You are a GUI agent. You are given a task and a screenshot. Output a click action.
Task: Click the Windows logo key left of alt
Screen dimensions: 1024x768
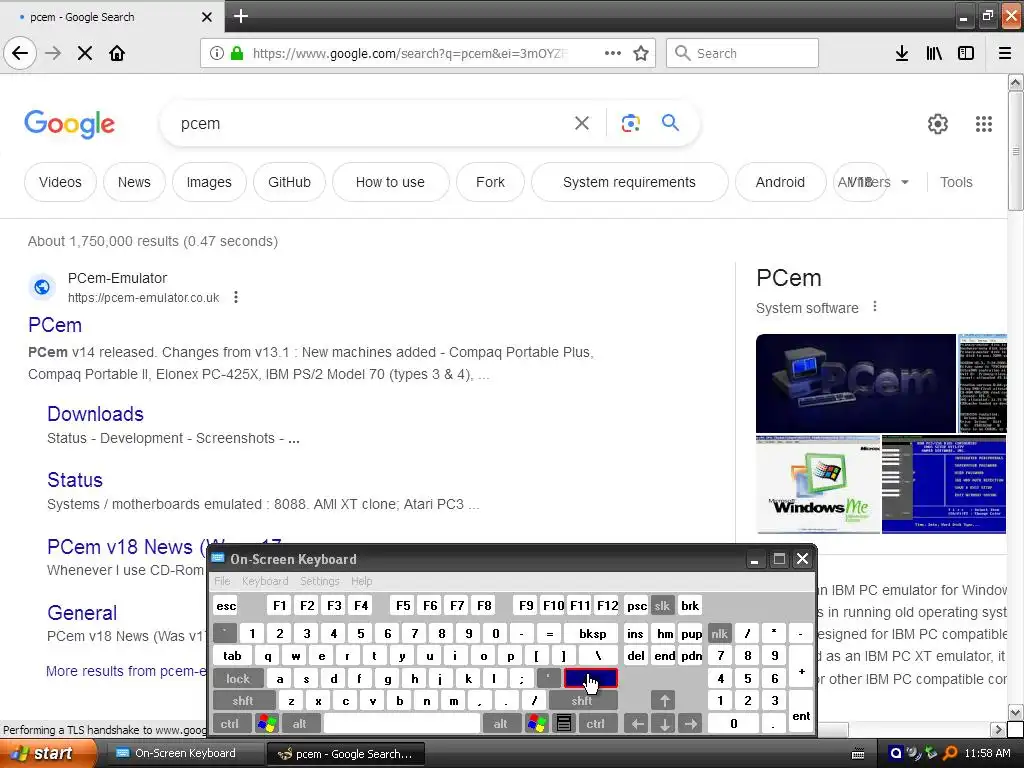click(x=267, y=724)
